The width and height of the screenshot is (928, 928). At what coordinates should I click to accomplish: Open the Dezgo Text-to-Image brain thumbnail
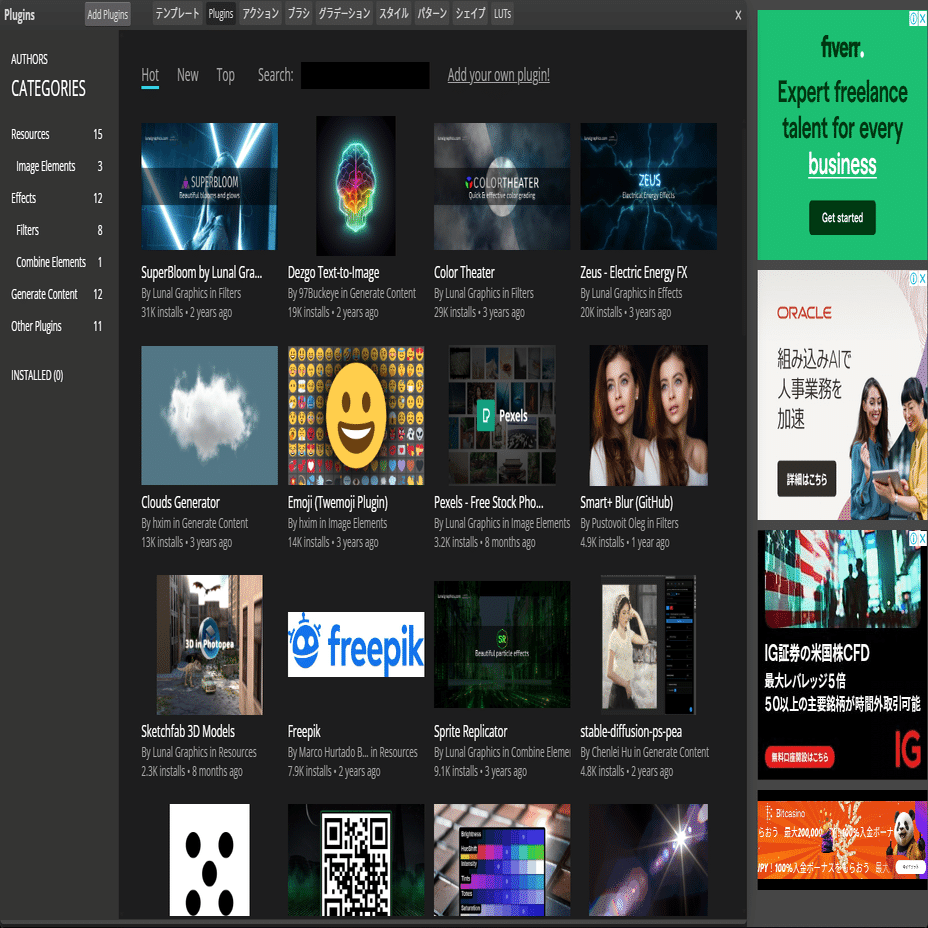pos(356,186)
